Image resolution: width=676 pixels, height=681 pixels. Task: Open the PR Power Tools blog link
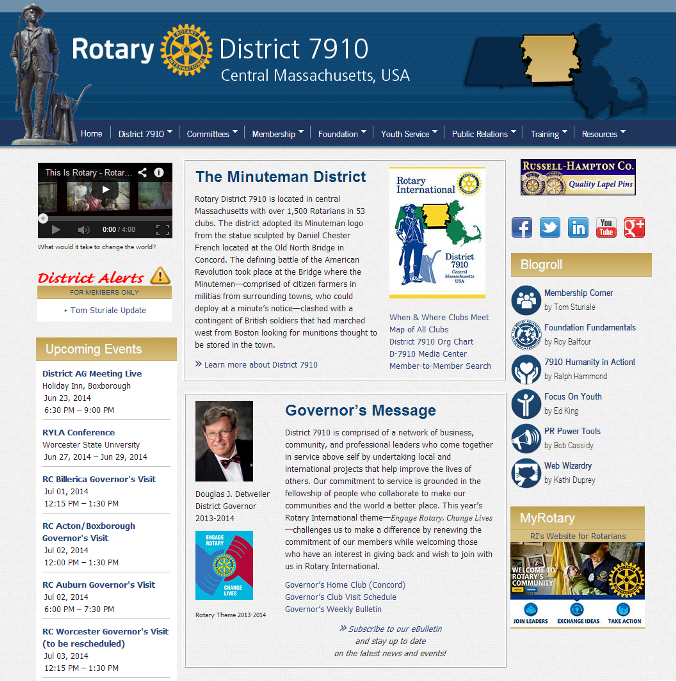click(572, 431)
